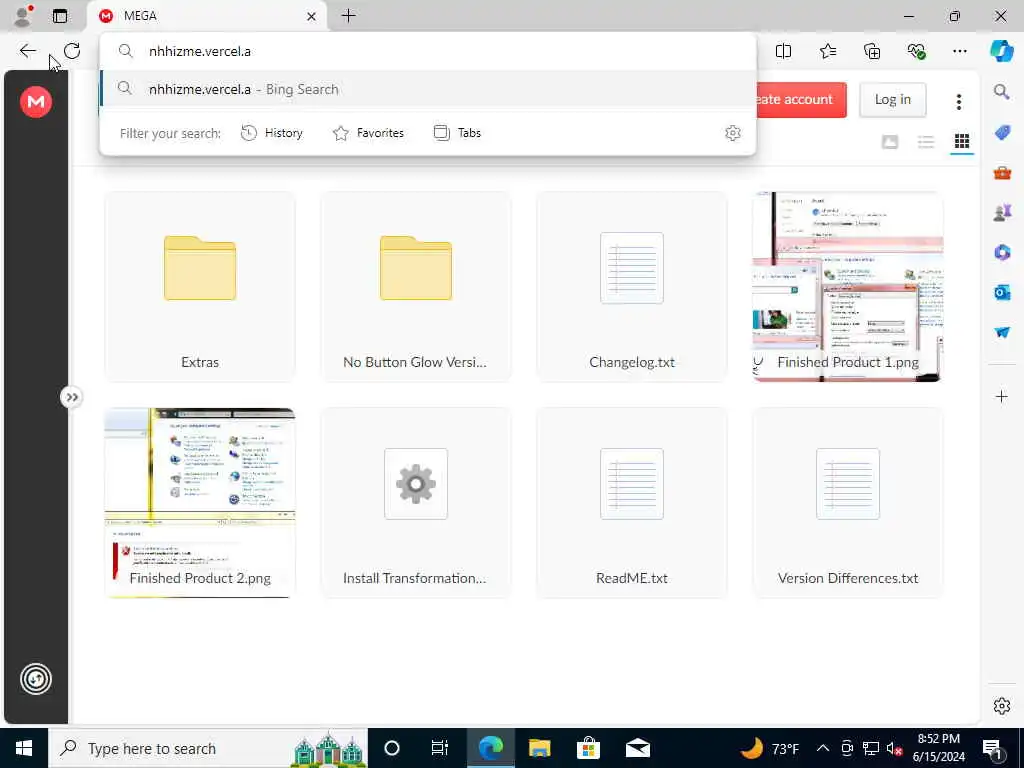Click the taskbar search box
The height and width of the screenshot is (768, 1024).
click(x=208, y=748)
